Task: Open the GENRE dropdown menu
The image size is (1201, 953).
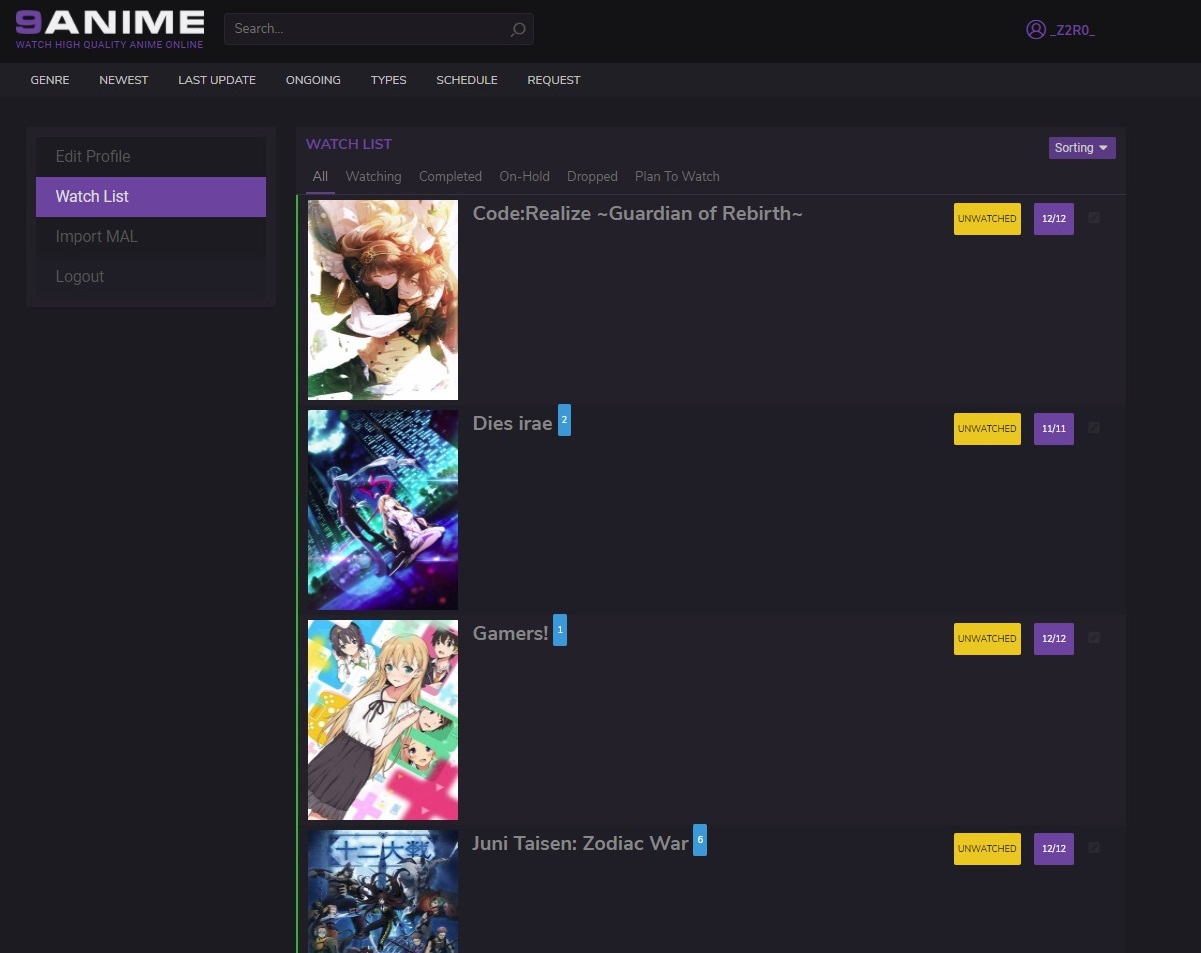Action: click(49, 80)
